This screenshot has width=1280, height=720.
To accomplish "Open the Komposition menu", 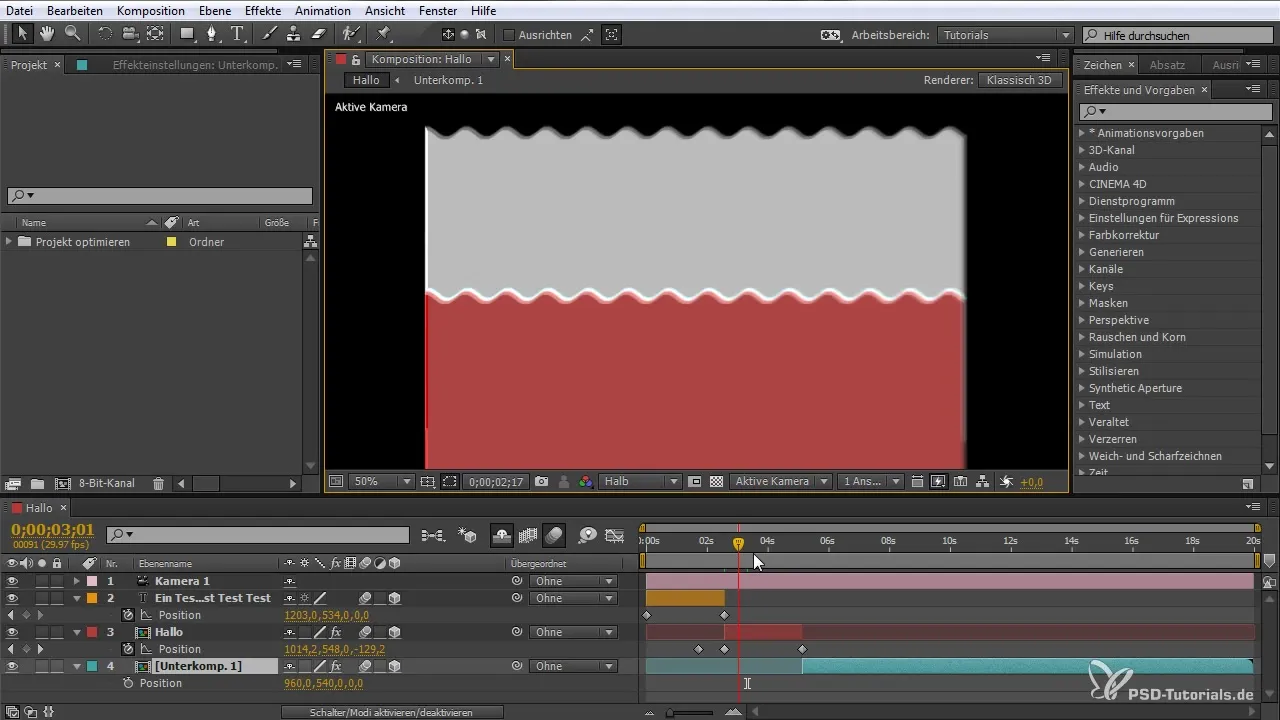I will point(150,10).
